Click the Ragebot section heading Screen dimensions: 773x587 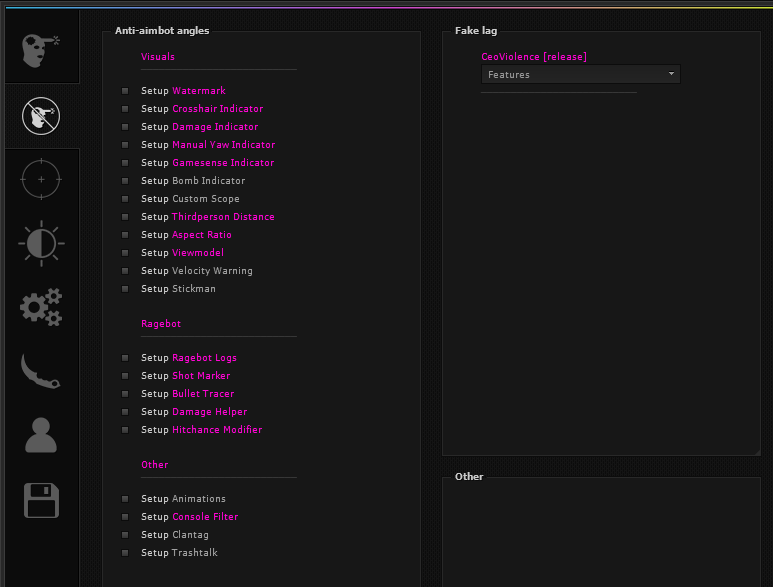pyautogui.click(x=161, y=324)
